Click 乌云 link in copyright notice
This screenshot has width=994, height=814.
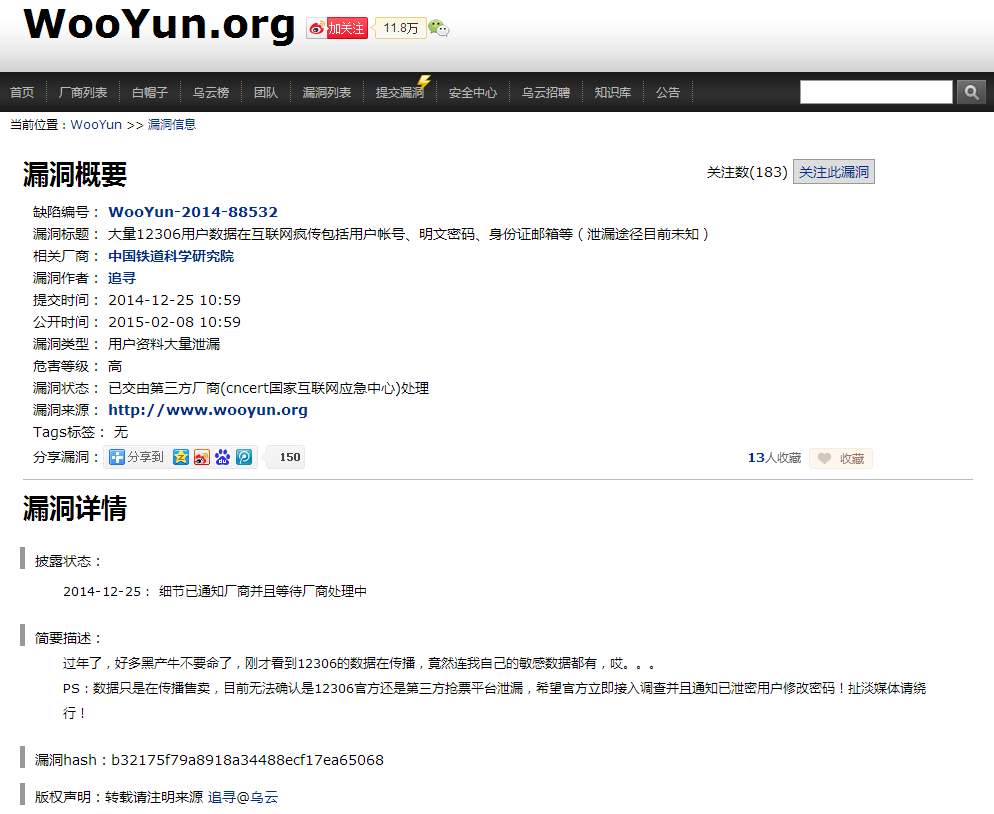[264, 797]
